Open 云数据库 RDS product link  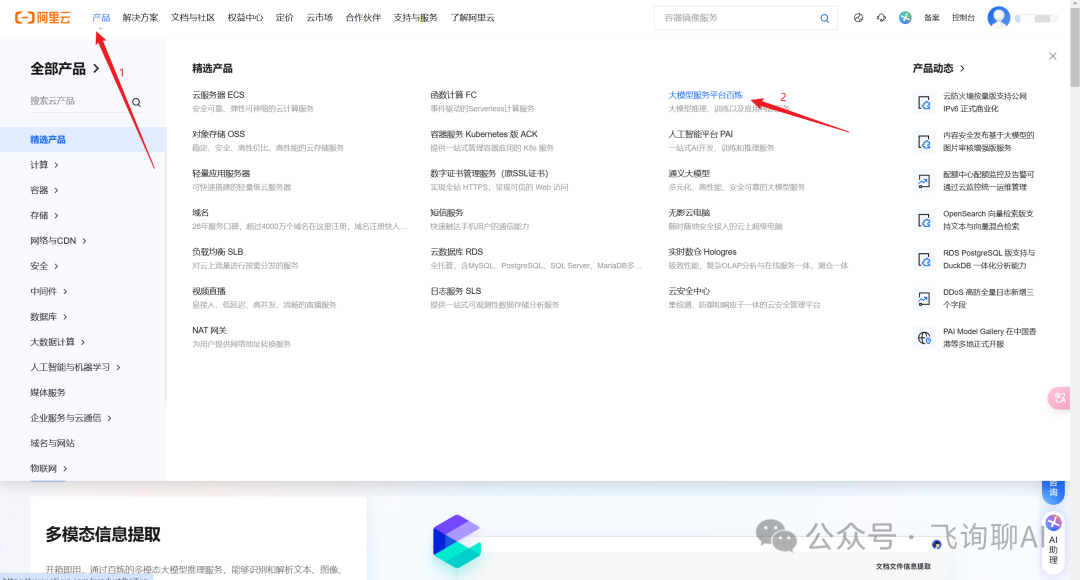coord(457,252)
